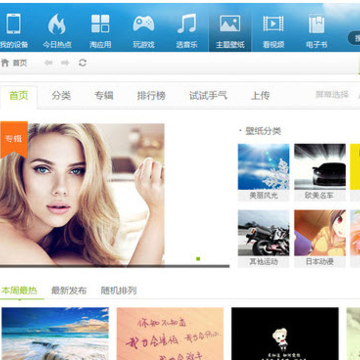Open 其他运动 motorcycle category thumbnail
Screen dimensions: 360x360
pos(263,233)
